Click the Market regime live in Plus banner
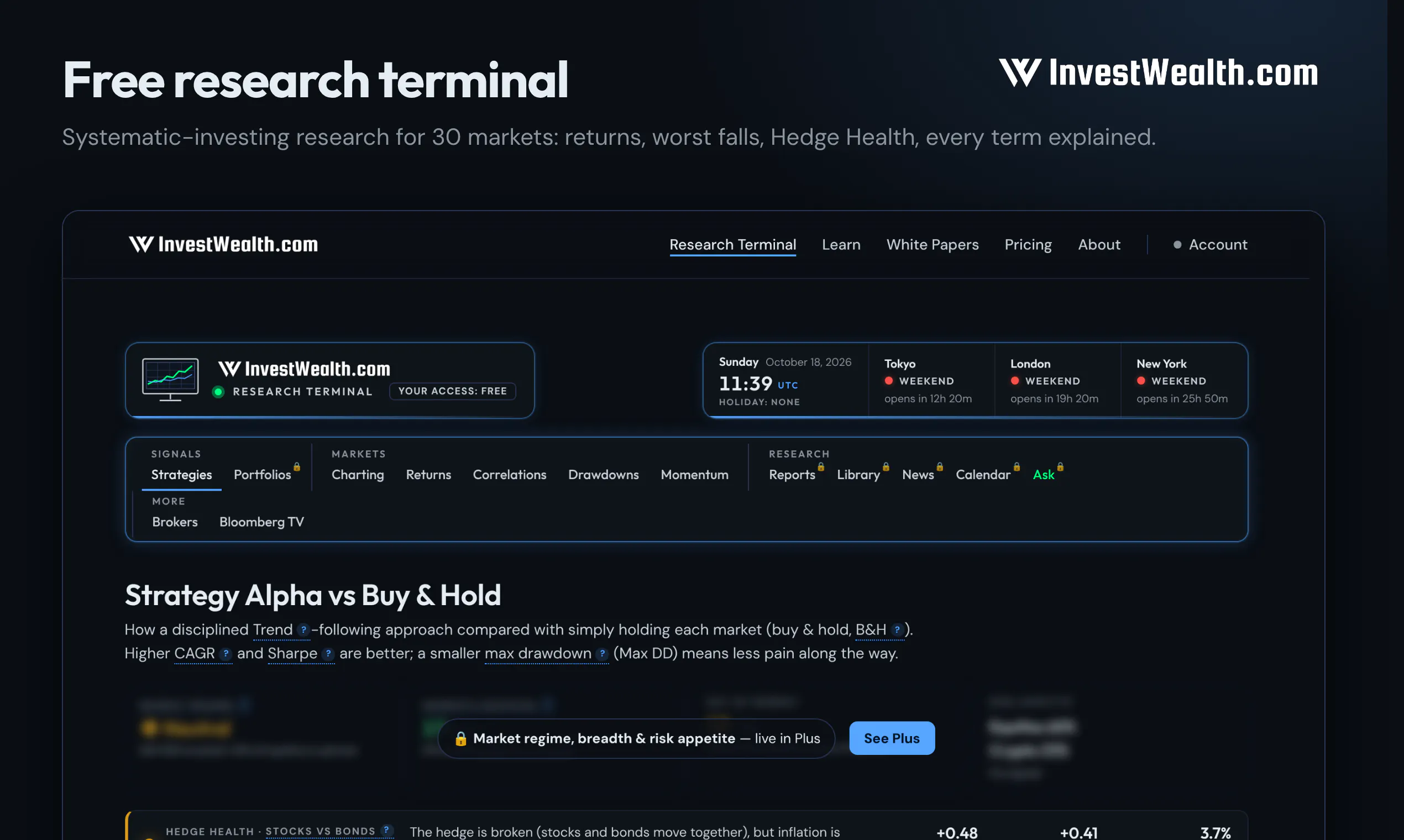Viewport: 1404px width, 840px height. coord(636,739)
